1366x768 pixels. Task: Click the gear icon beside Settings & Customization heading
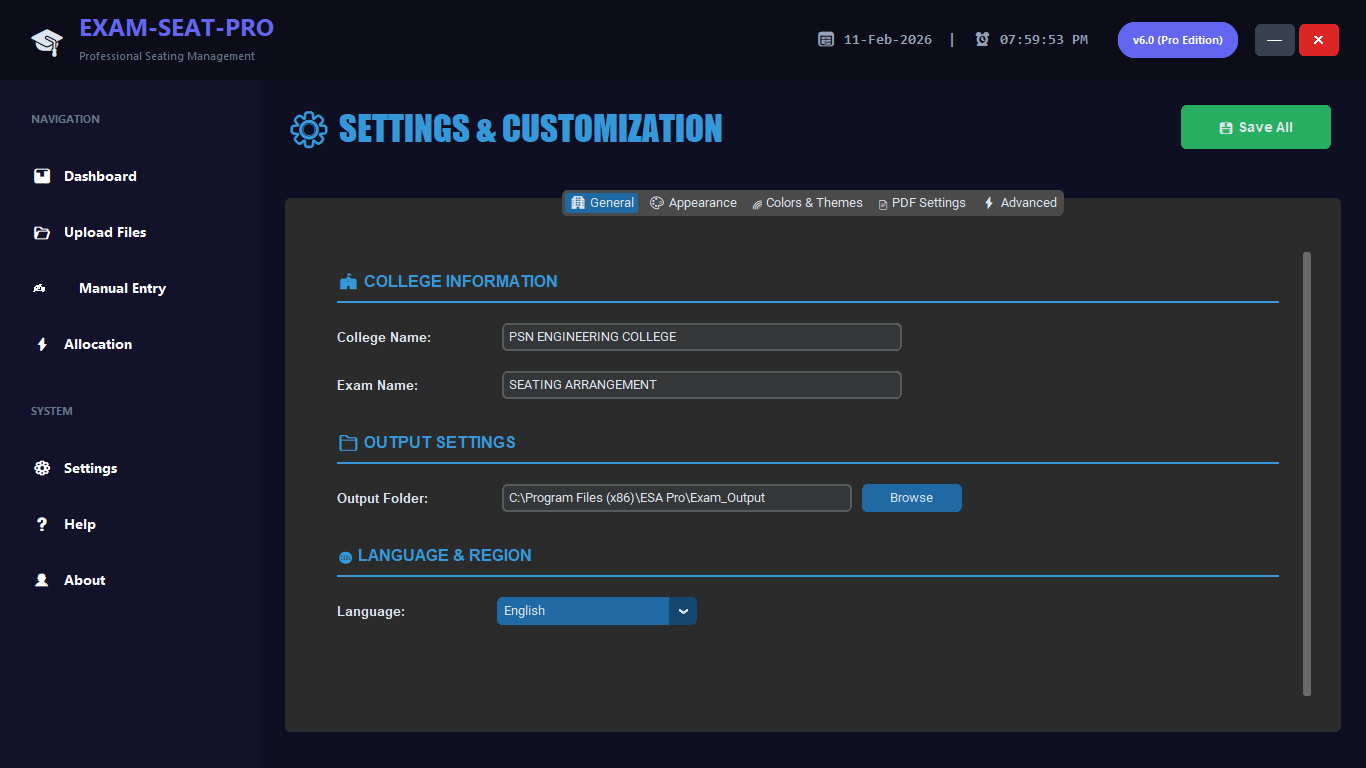[x=309, y=128]
